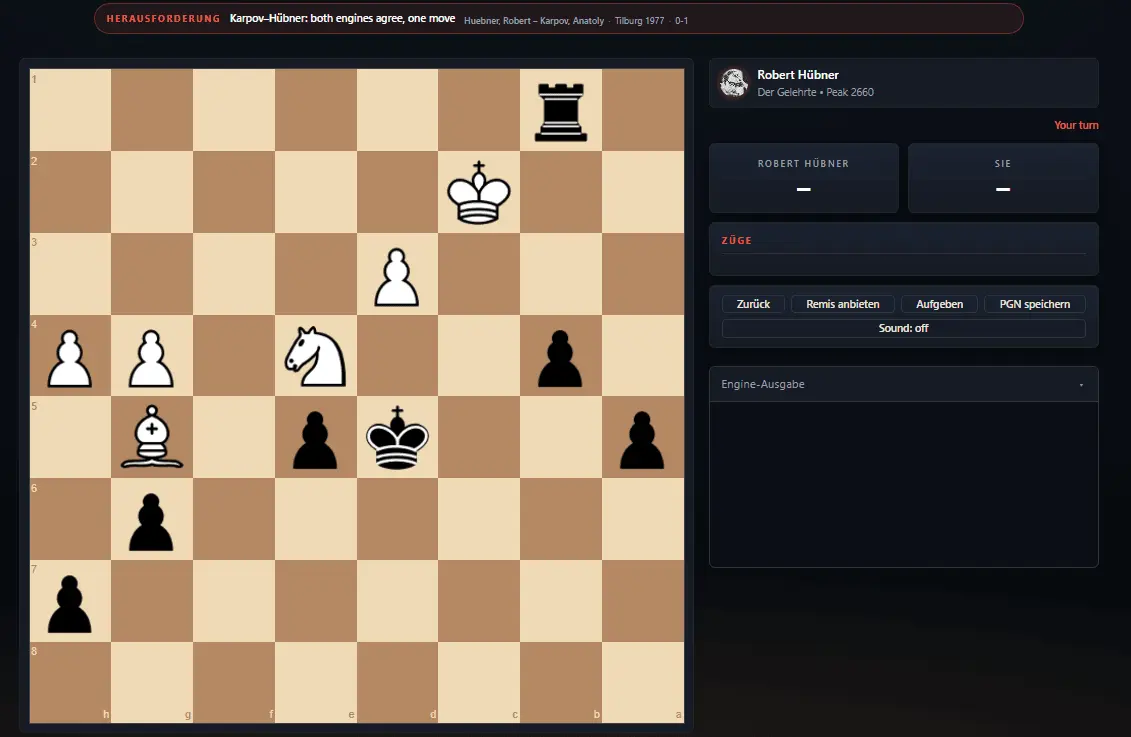Click the 'Tilburg 1977' text in banner
The image size is (1131, 737).
click(639, 21)
